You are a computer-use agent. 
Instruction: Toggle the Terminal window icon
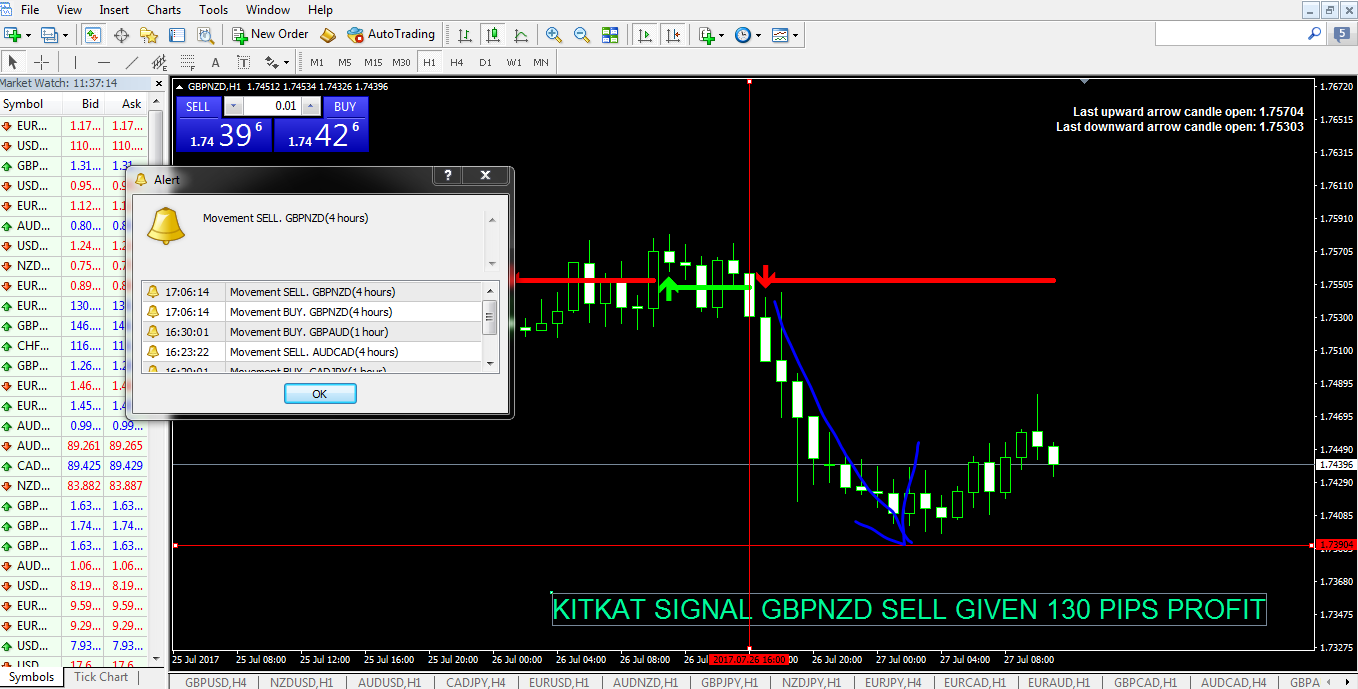[x=178, y=34]
